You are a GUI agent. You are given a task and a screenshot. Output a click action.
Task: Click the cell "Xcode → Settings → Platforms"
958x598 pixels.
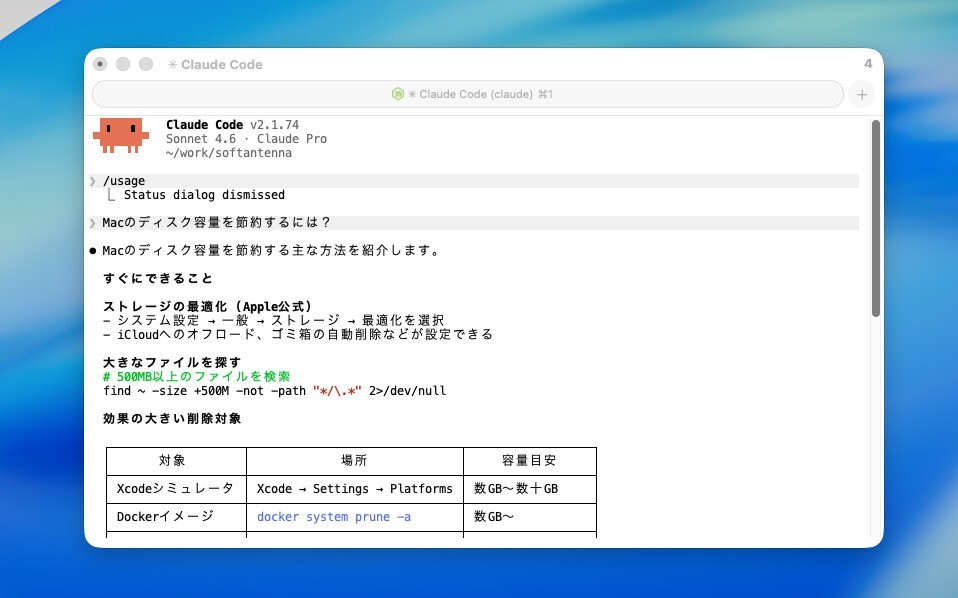click(x=354, y=489)
